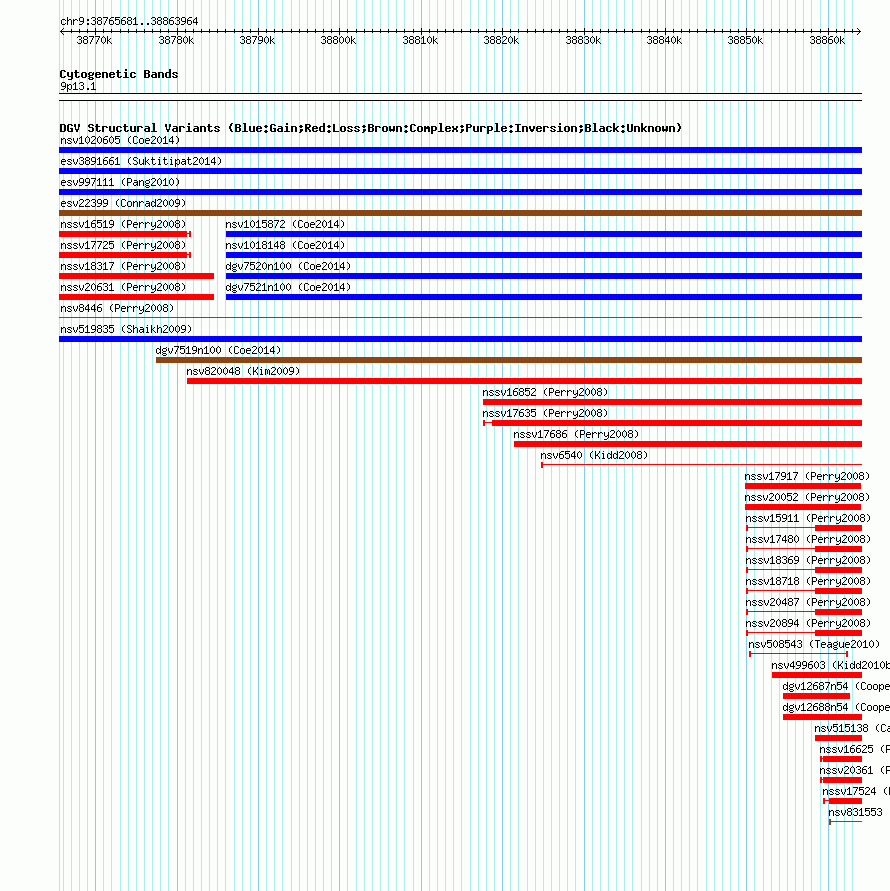
Task: Select the nssv20052 (Perry2008) label
Action: click(x=808, y=498)
